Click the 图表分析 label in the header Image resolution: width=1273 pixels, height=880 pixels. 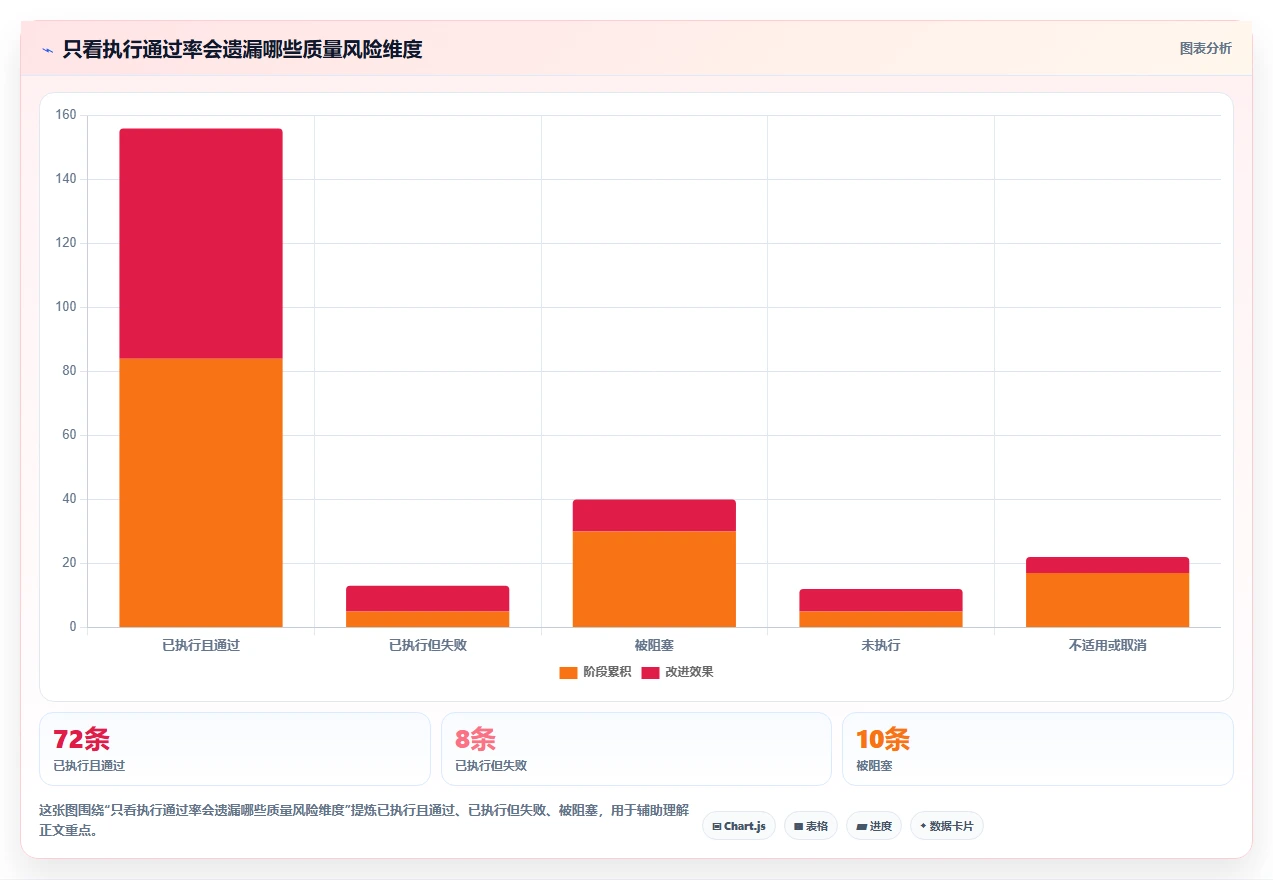pos(1205,48)
